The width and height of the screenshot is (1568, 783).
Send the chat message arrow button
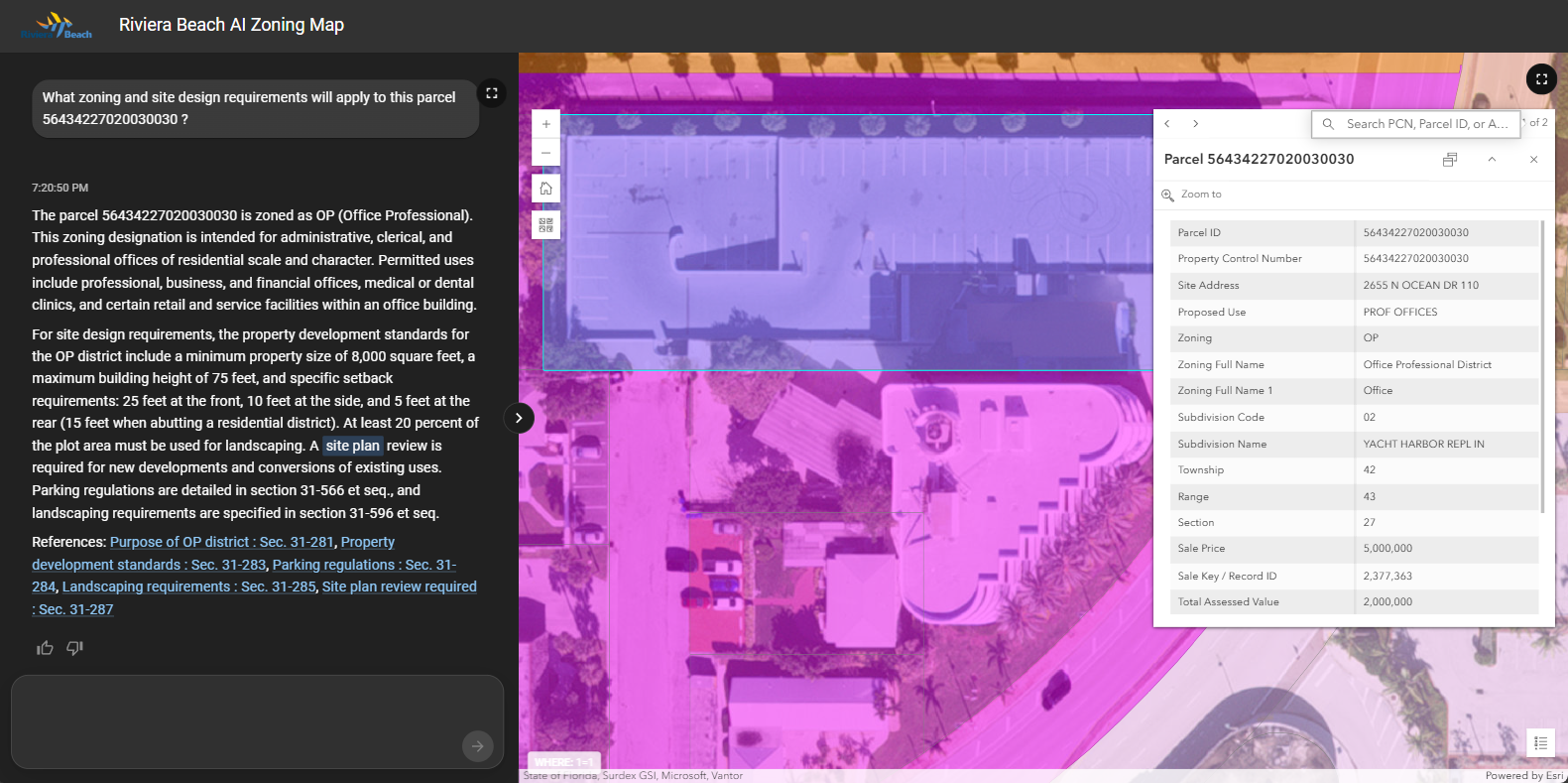point(478,746)
